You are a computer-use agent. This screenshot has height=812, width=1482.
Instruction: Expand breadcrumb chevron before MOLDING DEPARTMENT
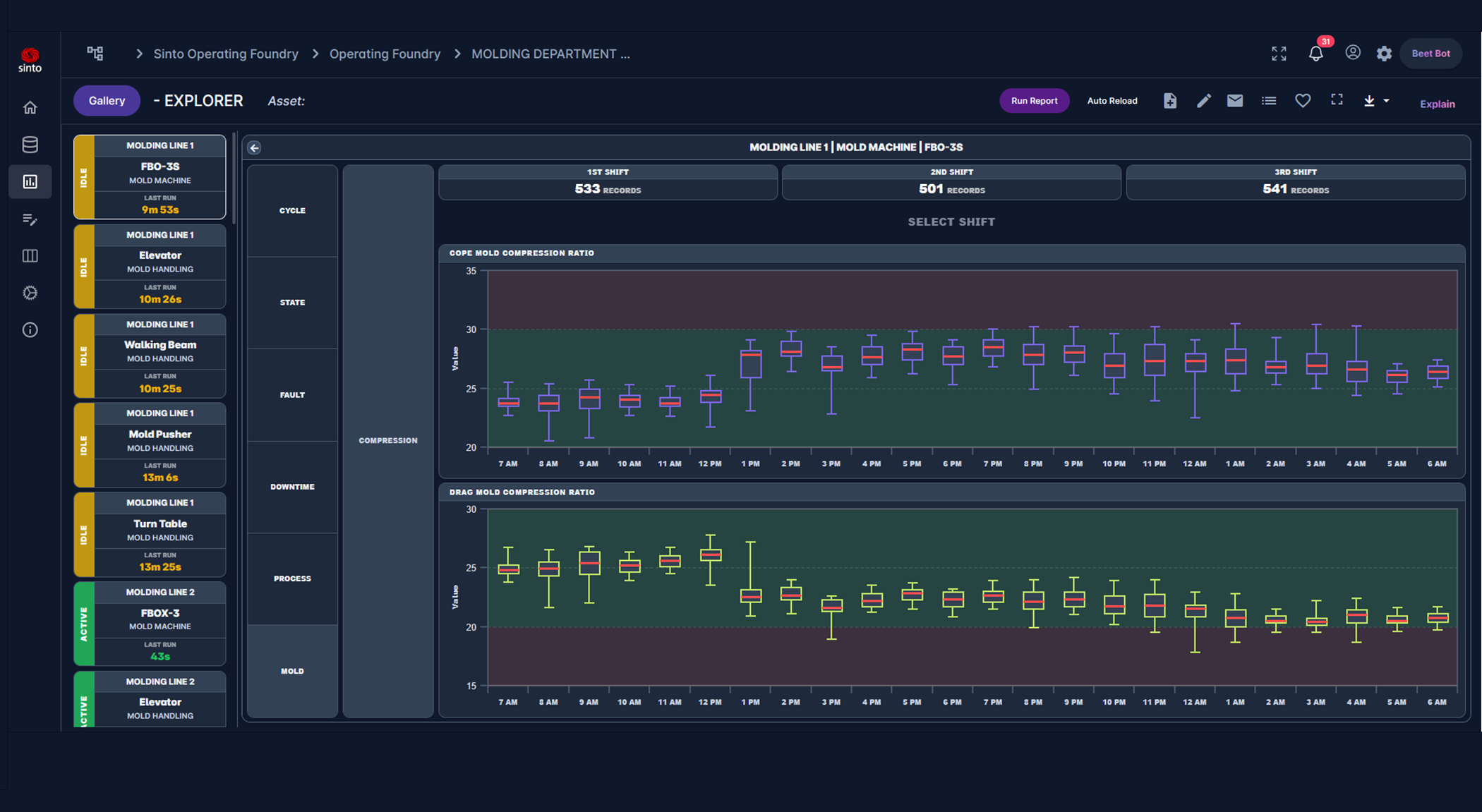click(x=457, y=54)
